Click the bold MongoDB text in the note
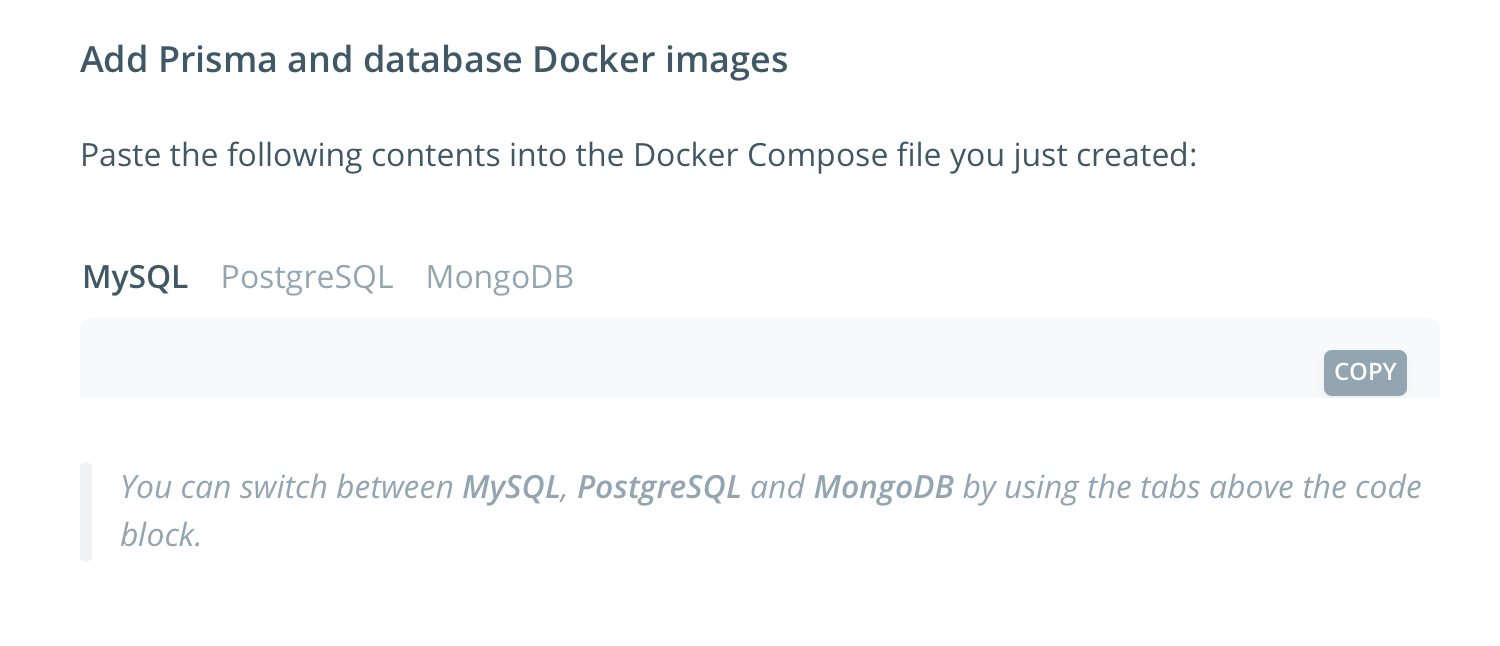 (883, 487)
